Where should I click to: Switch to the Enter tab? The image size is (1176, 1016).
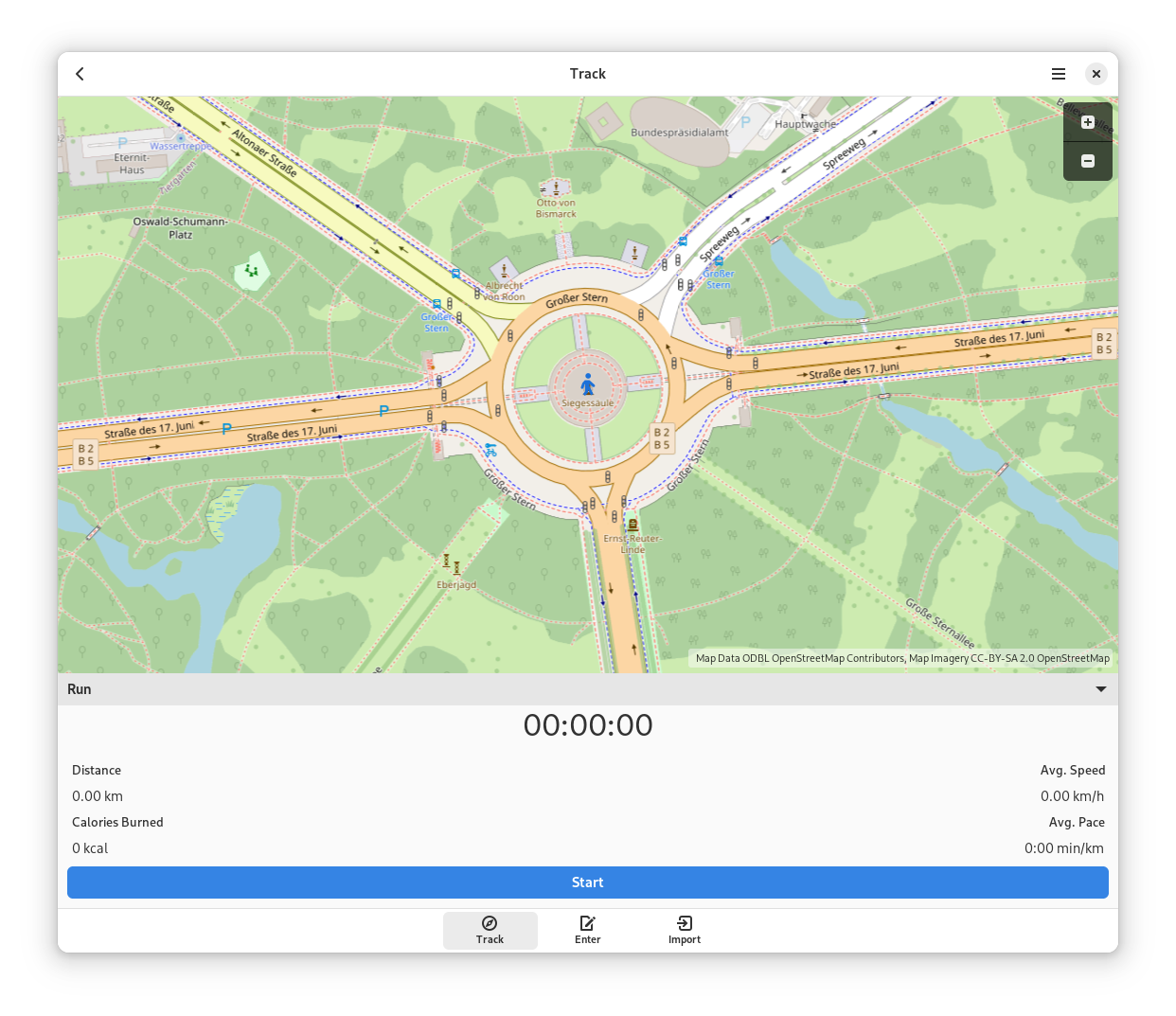tap(587, 931)
